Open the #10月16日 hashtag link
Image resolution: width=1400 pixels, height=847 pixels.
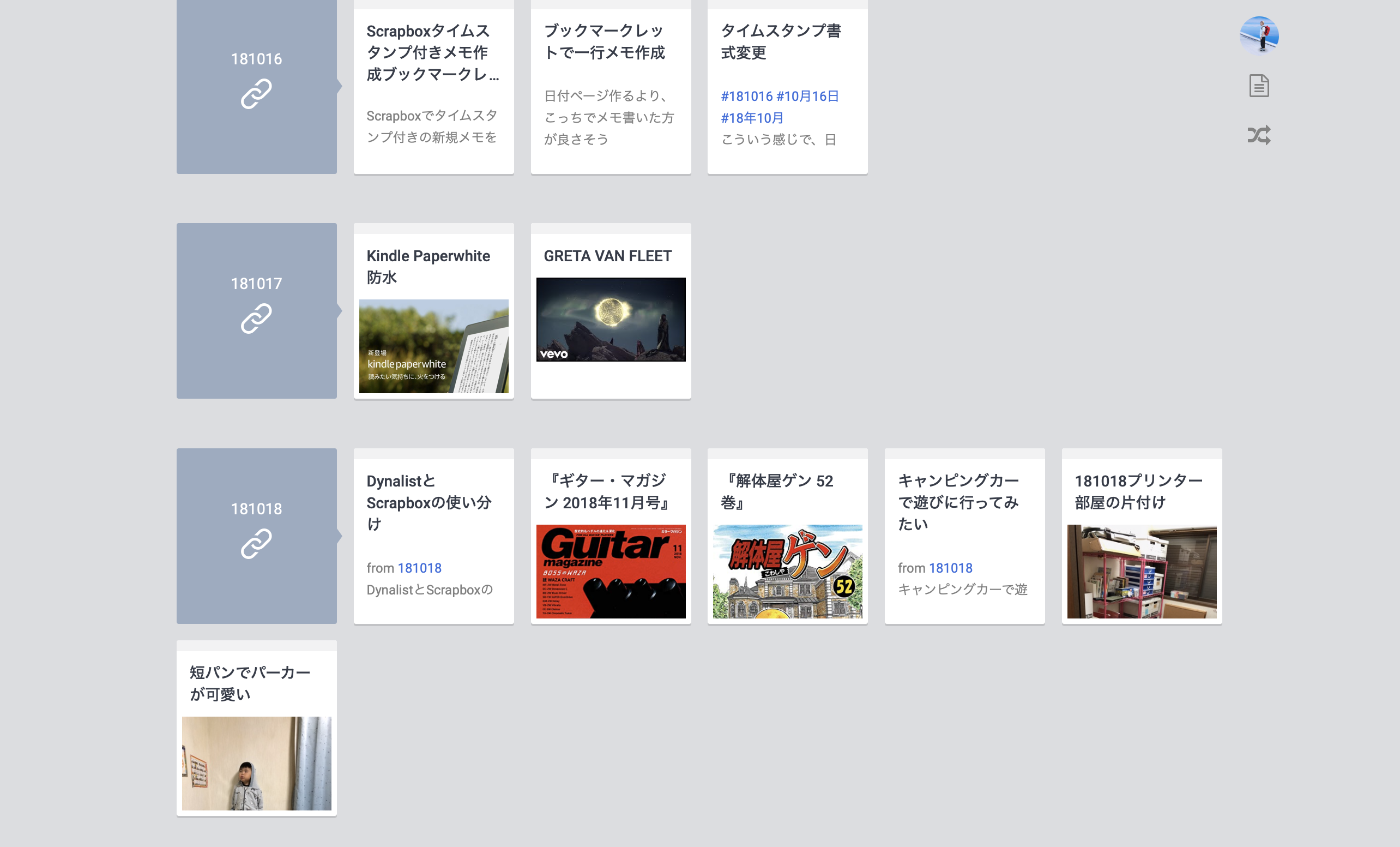coord(807,96)
